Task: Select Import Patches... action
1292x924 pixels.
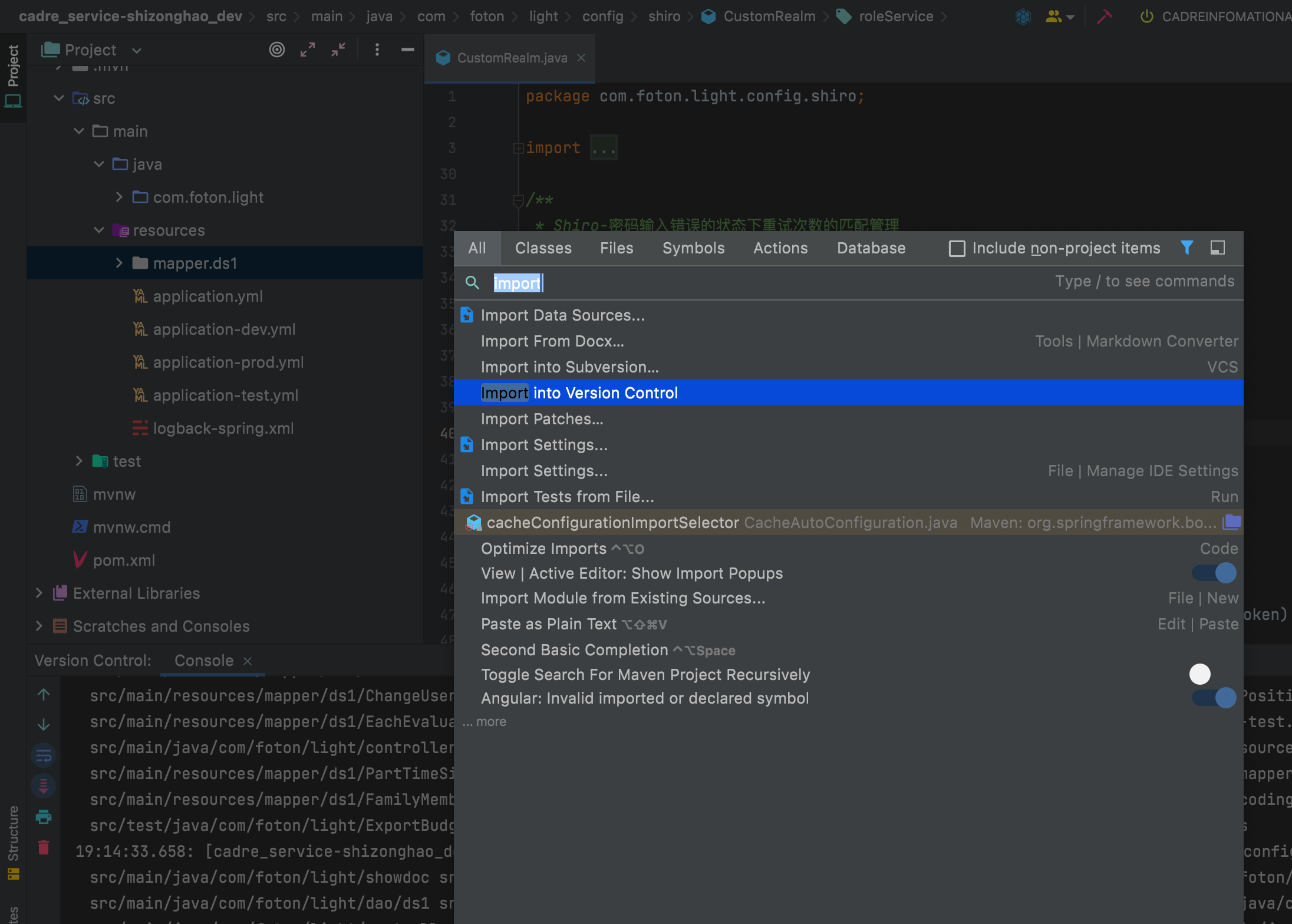Action: [542, 419]
